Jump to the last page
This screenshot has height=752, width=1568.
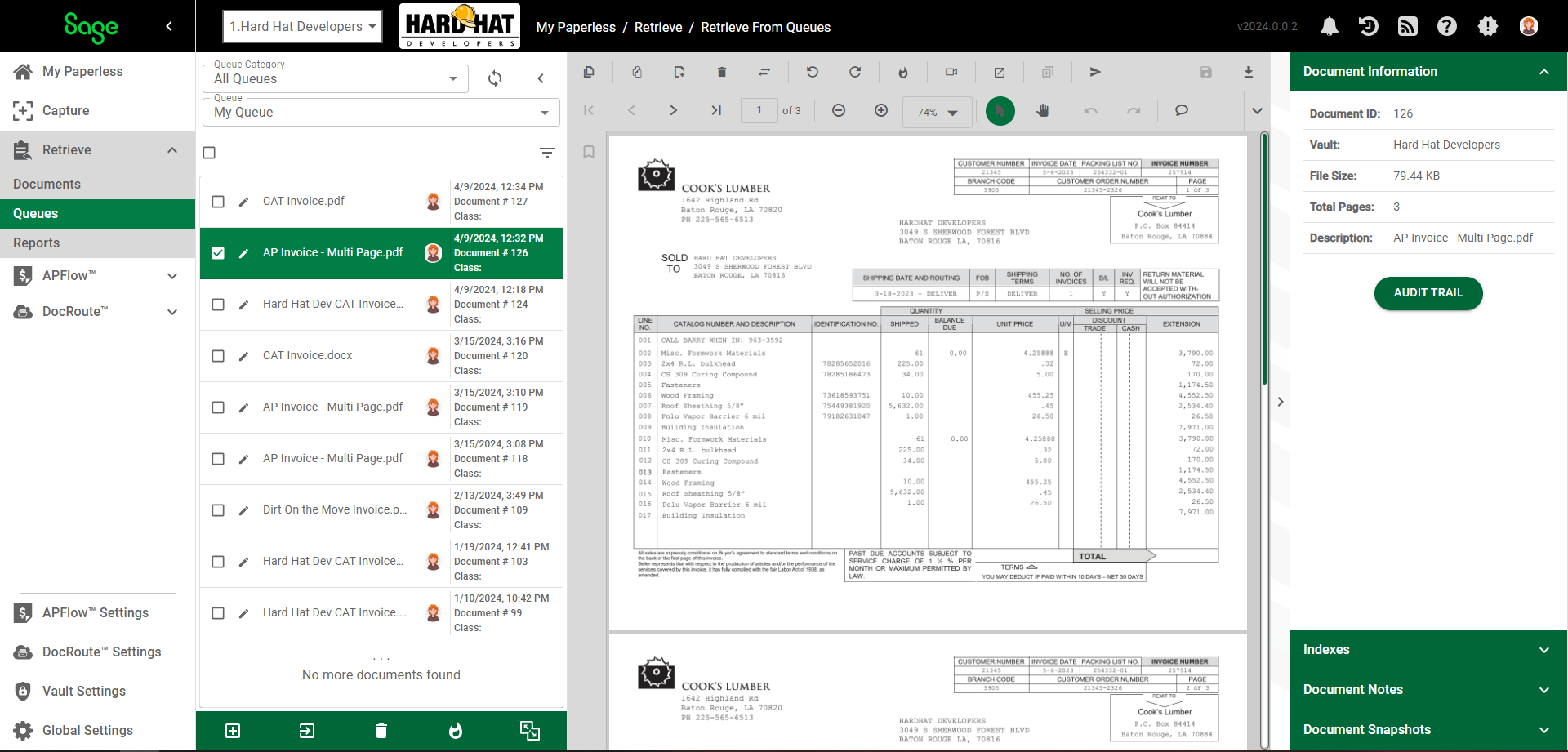click(716, 110)
